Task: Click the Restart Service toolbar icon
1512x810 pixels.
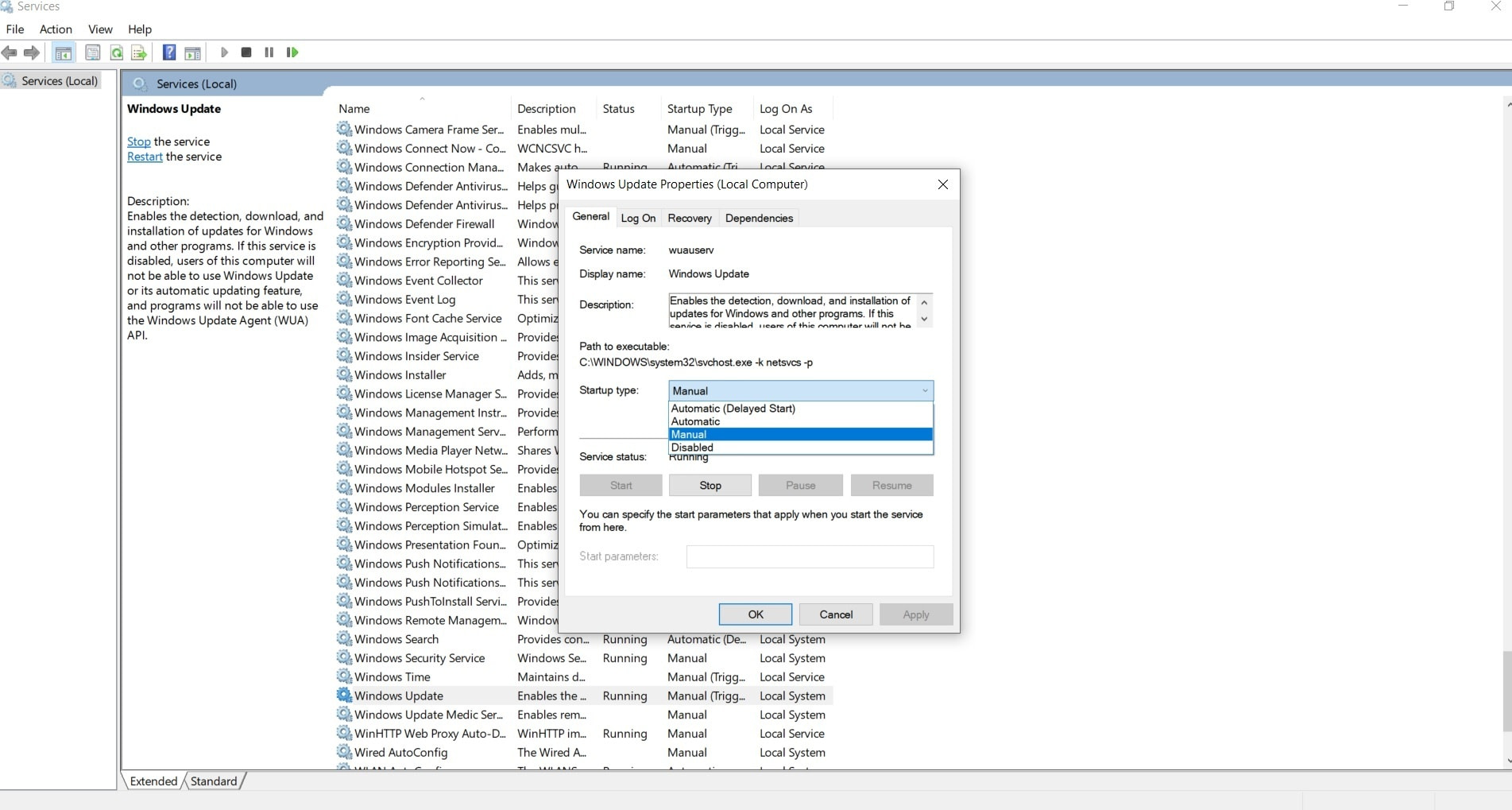Action: (292, 52)
